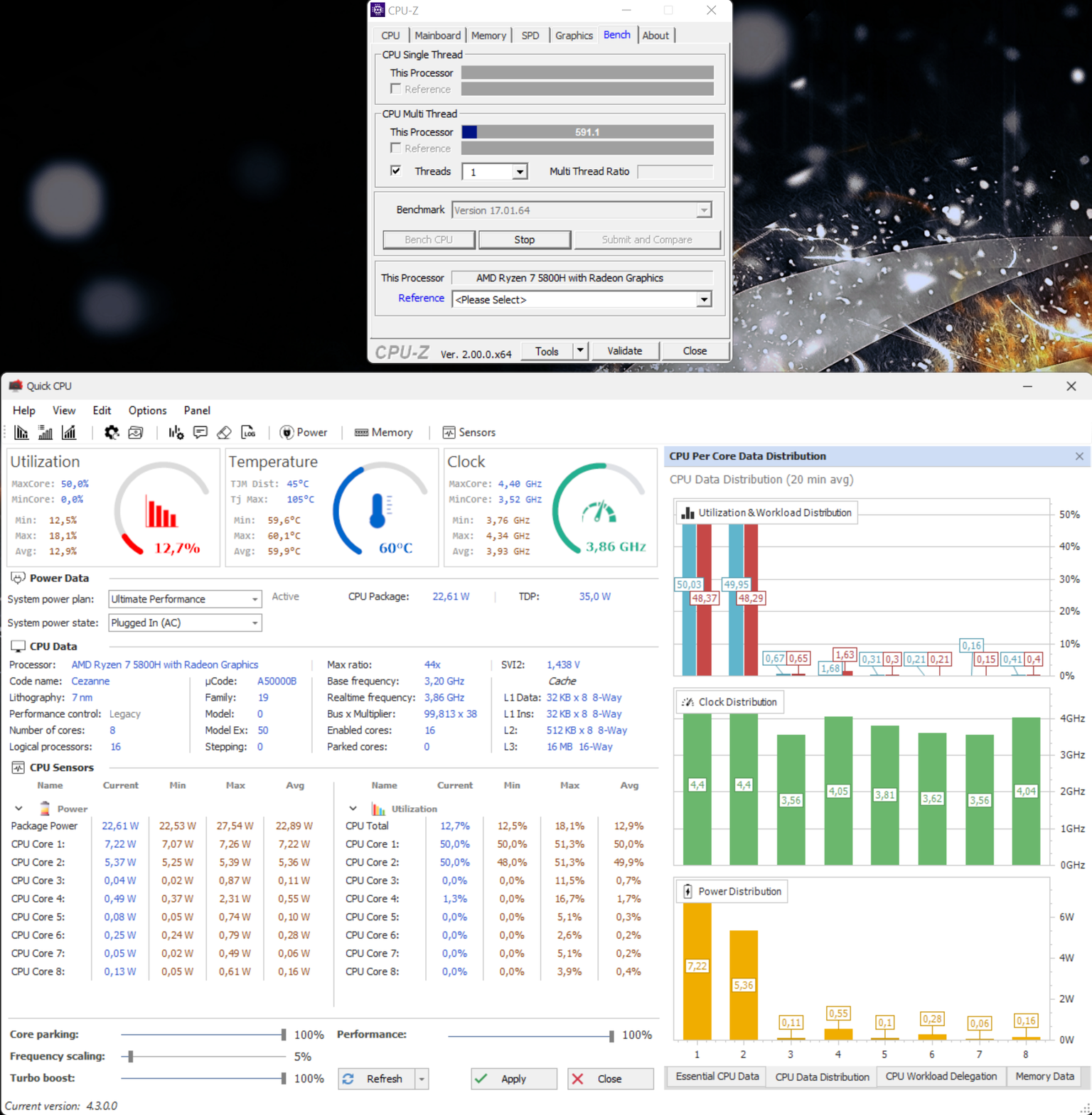Click the ascending bars list toolbar icon

pos(45,432)
